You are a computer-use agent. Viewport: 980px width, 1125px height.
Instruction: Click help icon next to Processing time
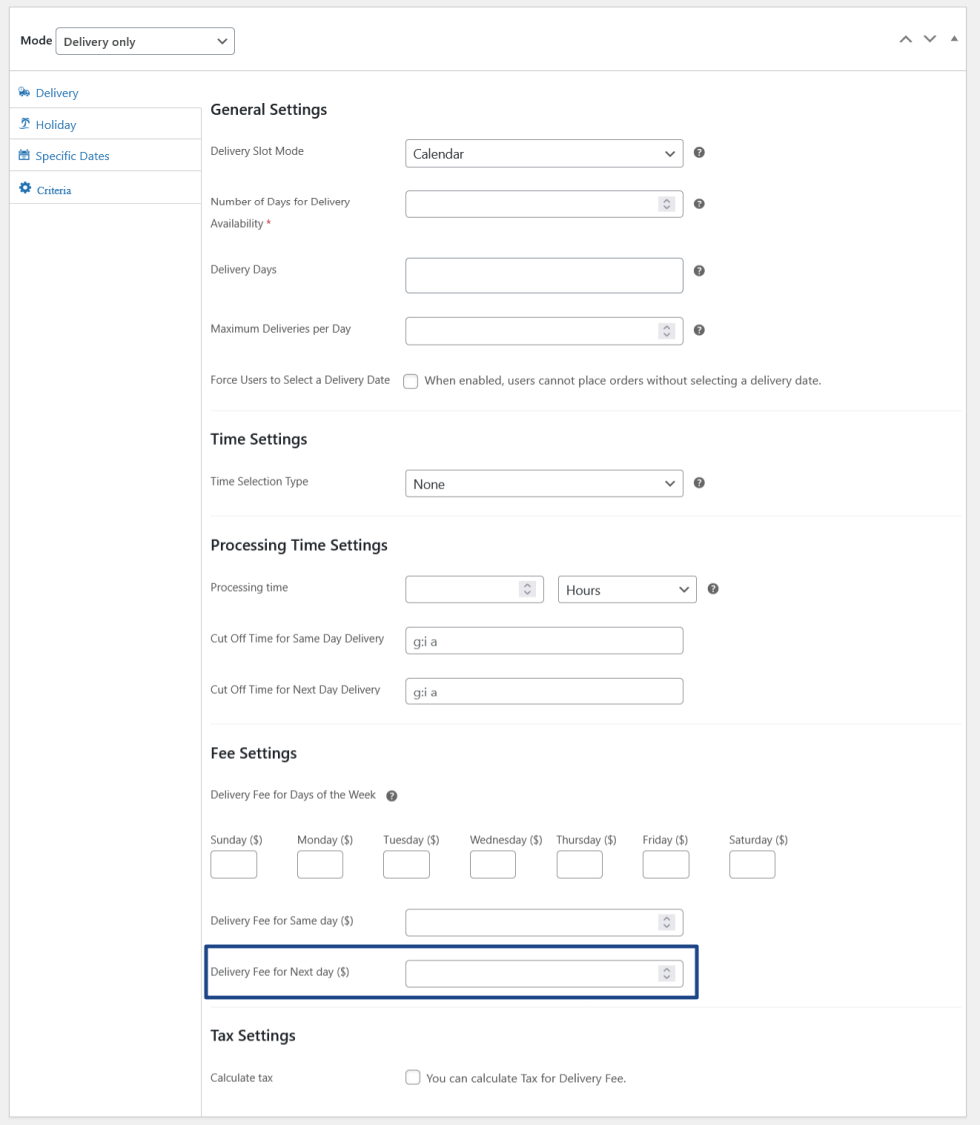coord(713,589)
